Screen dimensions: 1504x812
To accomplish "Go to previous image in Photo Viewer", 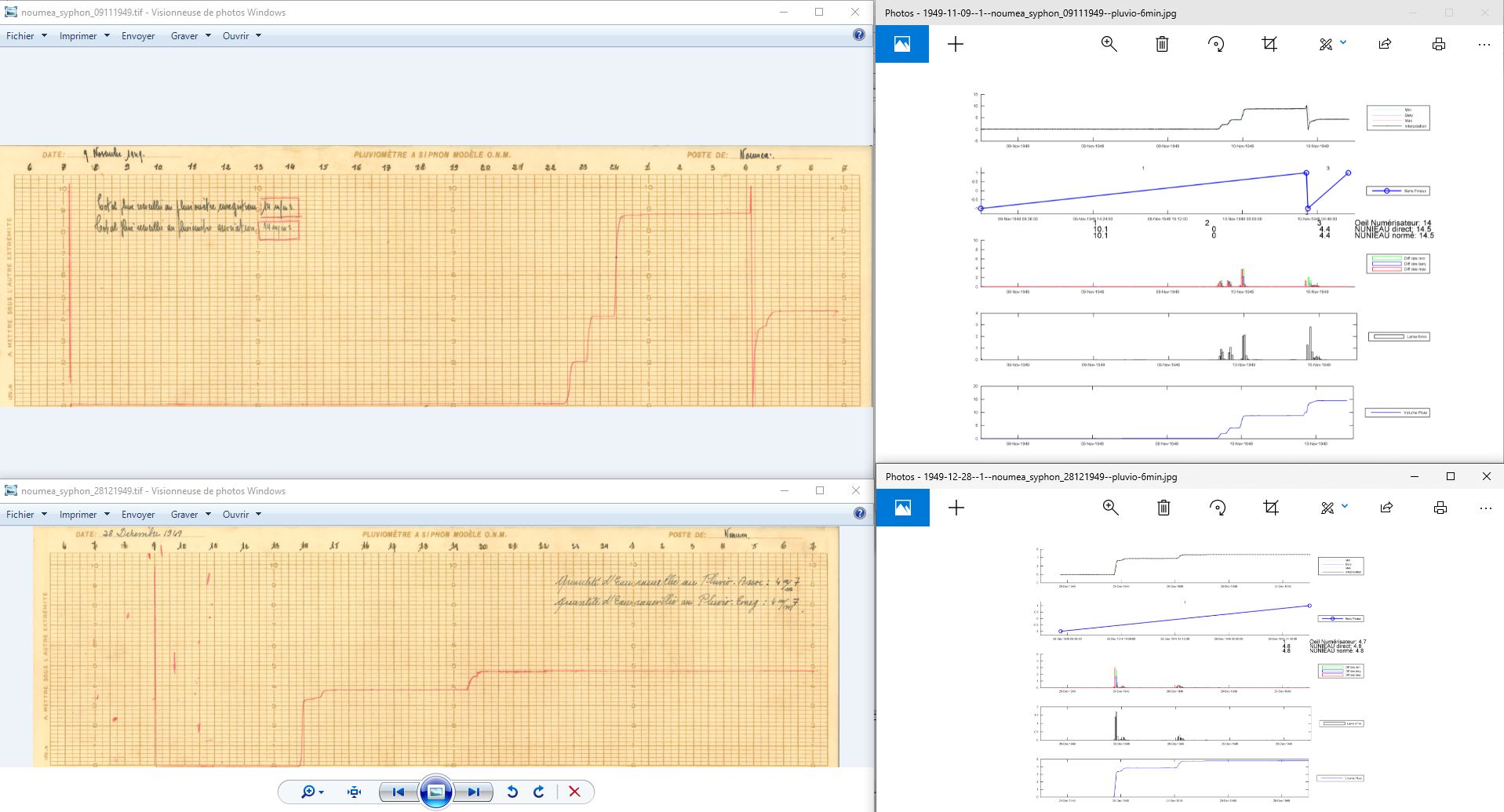I will click(x=398, y=792).
